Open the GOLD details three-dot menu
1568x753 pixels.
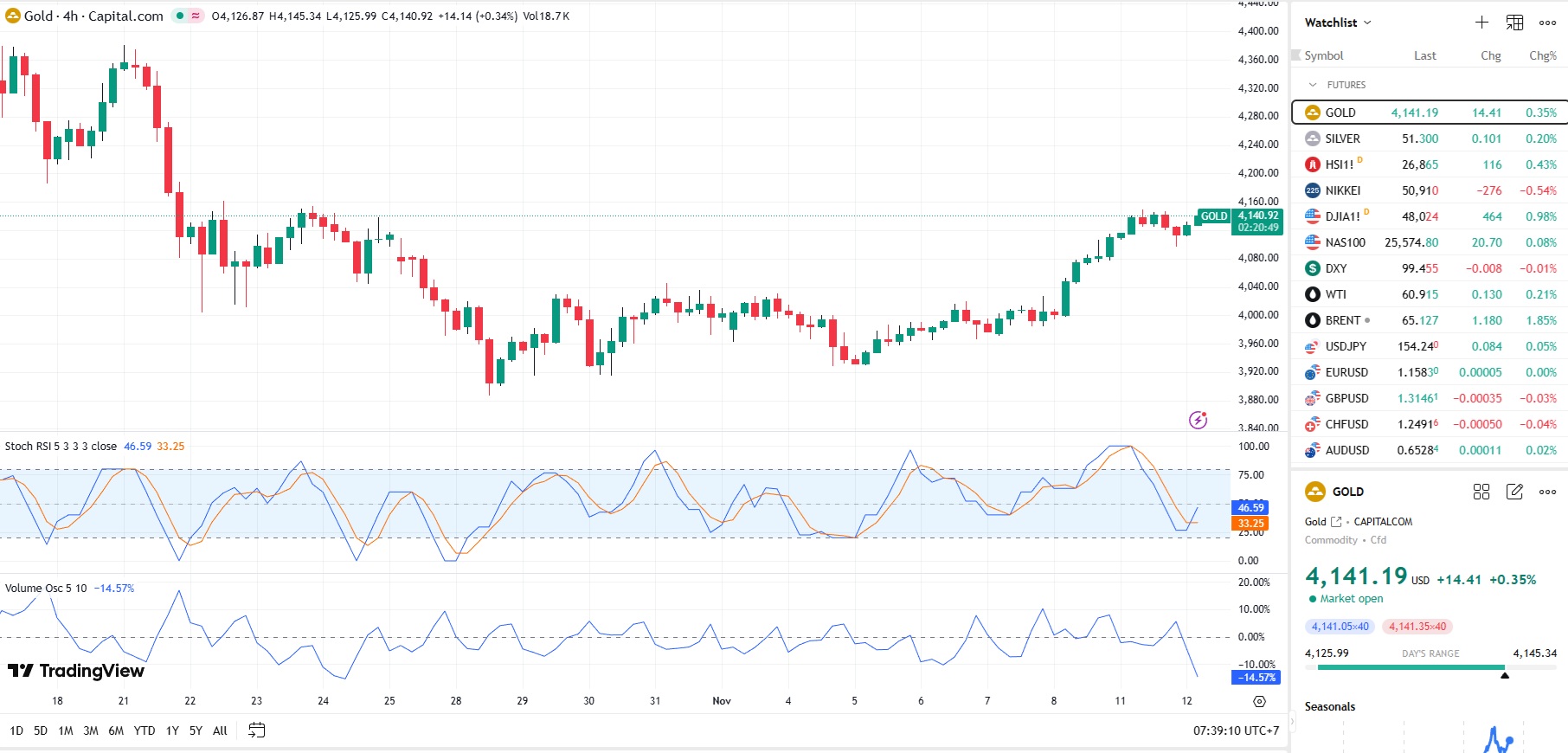[x=1547, y=492]
